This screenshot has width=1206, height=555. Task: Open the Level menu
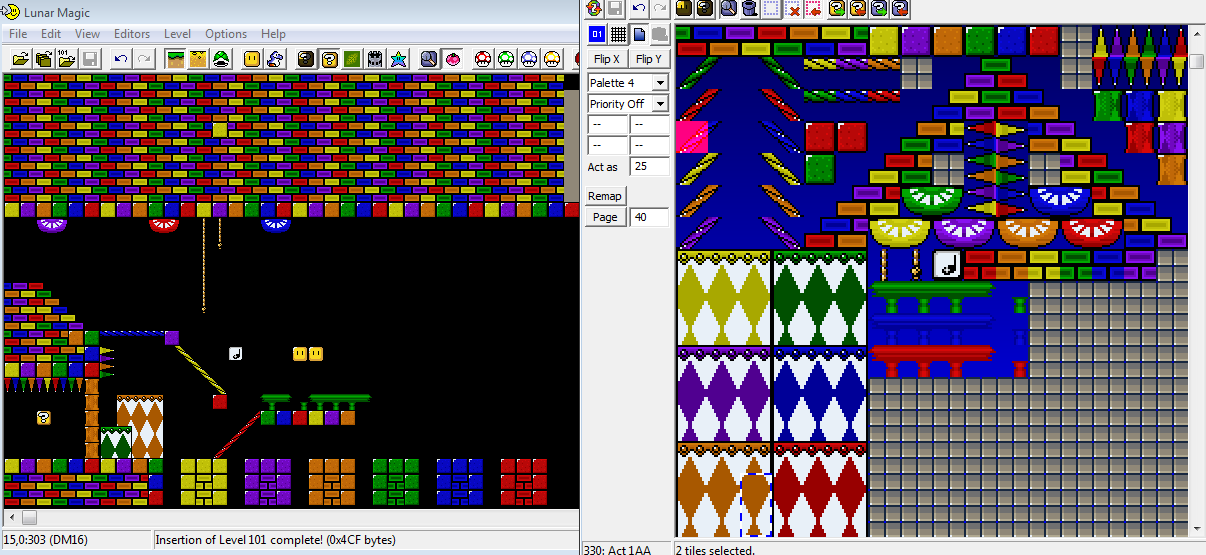(177, 34)
